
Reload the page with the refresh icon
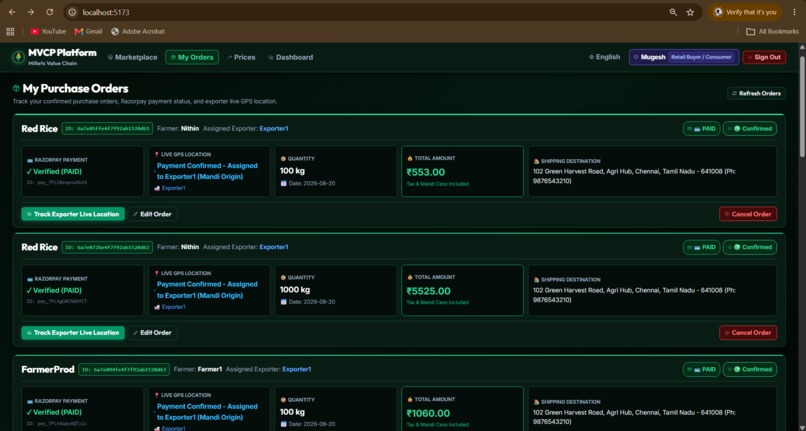pyautogui.click(x=49, y=12)
